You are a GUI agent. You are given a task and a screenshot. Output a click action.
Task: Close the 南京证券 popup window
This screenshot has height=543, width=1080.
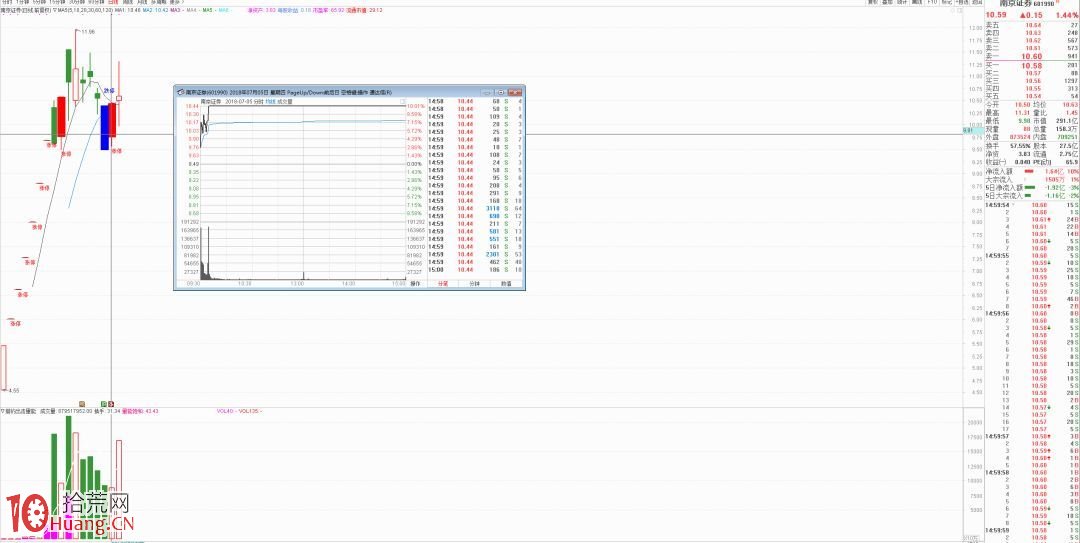(514, 92)
